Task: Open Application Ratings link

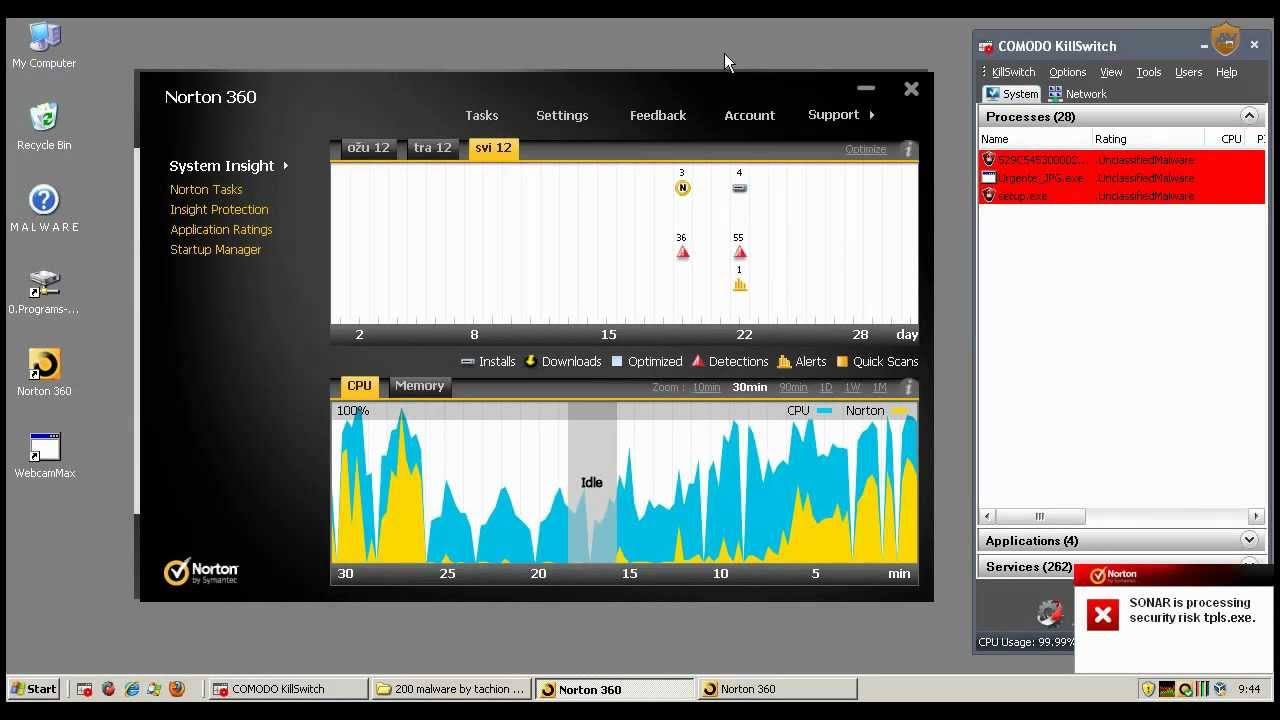Action: (x=221, y=229)
